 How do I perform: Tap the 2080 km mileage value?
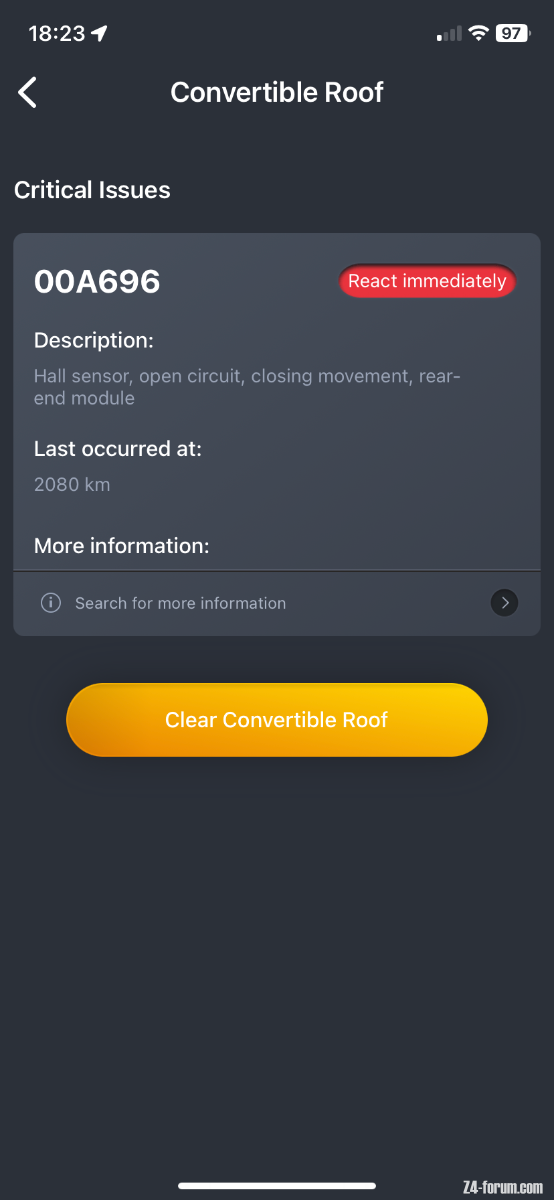[x=72, y=485]
